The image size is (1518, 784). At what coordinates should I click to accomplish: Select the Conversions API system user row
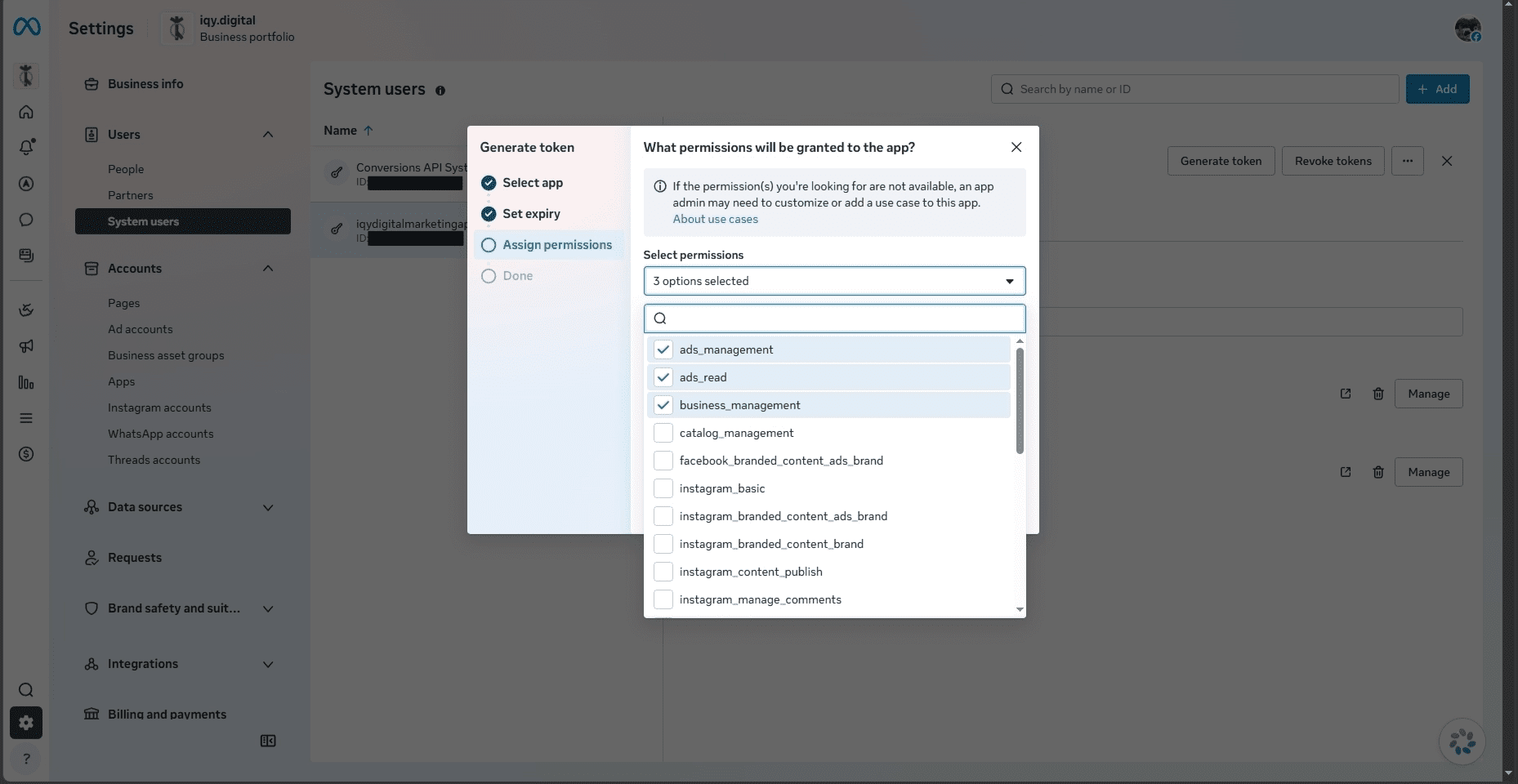tap(389, 175)
